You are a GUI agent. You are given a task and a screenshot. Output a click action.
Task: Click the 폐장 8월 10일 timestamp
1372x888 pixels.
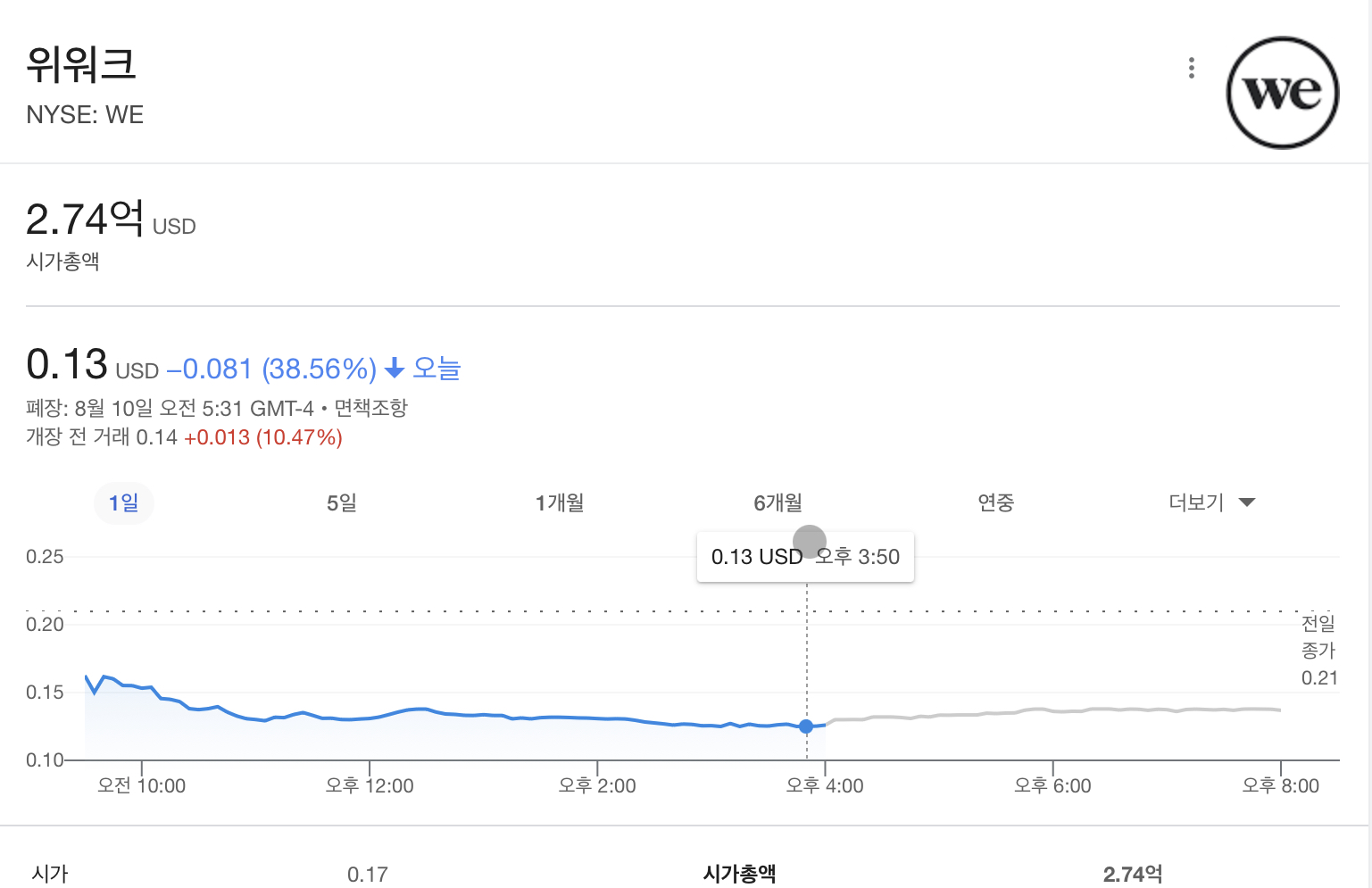tap(170, 408)
